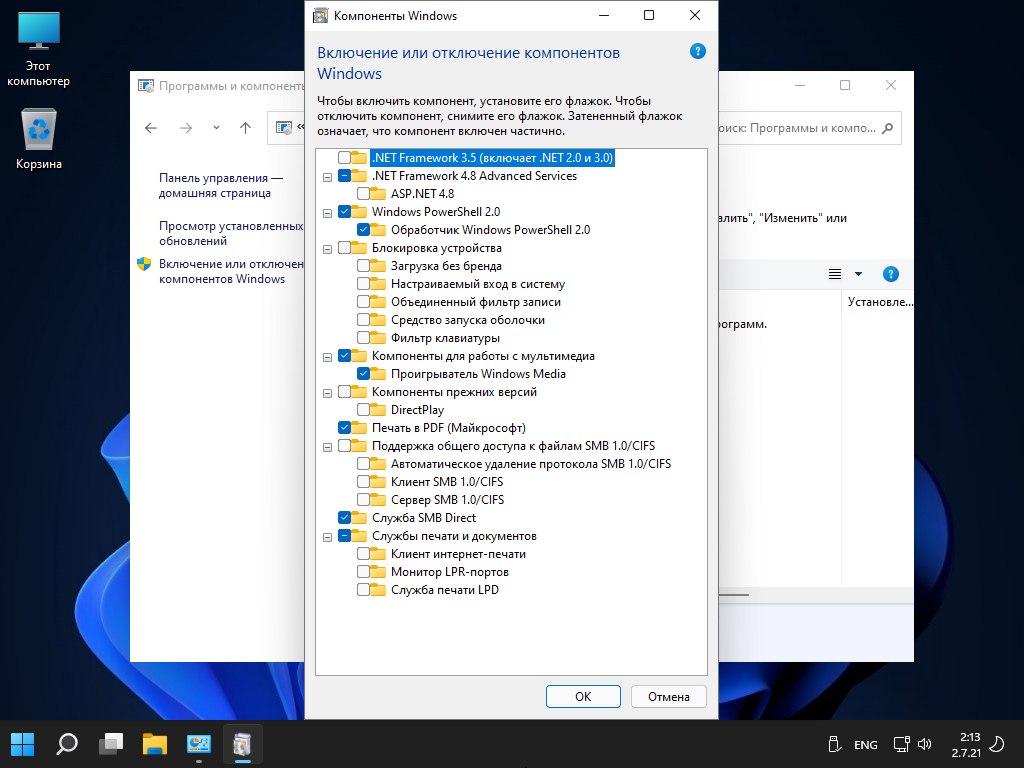1024x768 pixels.
Task: Uncheck Печать в PDF (Майкрософт)
Action: pyautogui.click(x=344, y=428)
